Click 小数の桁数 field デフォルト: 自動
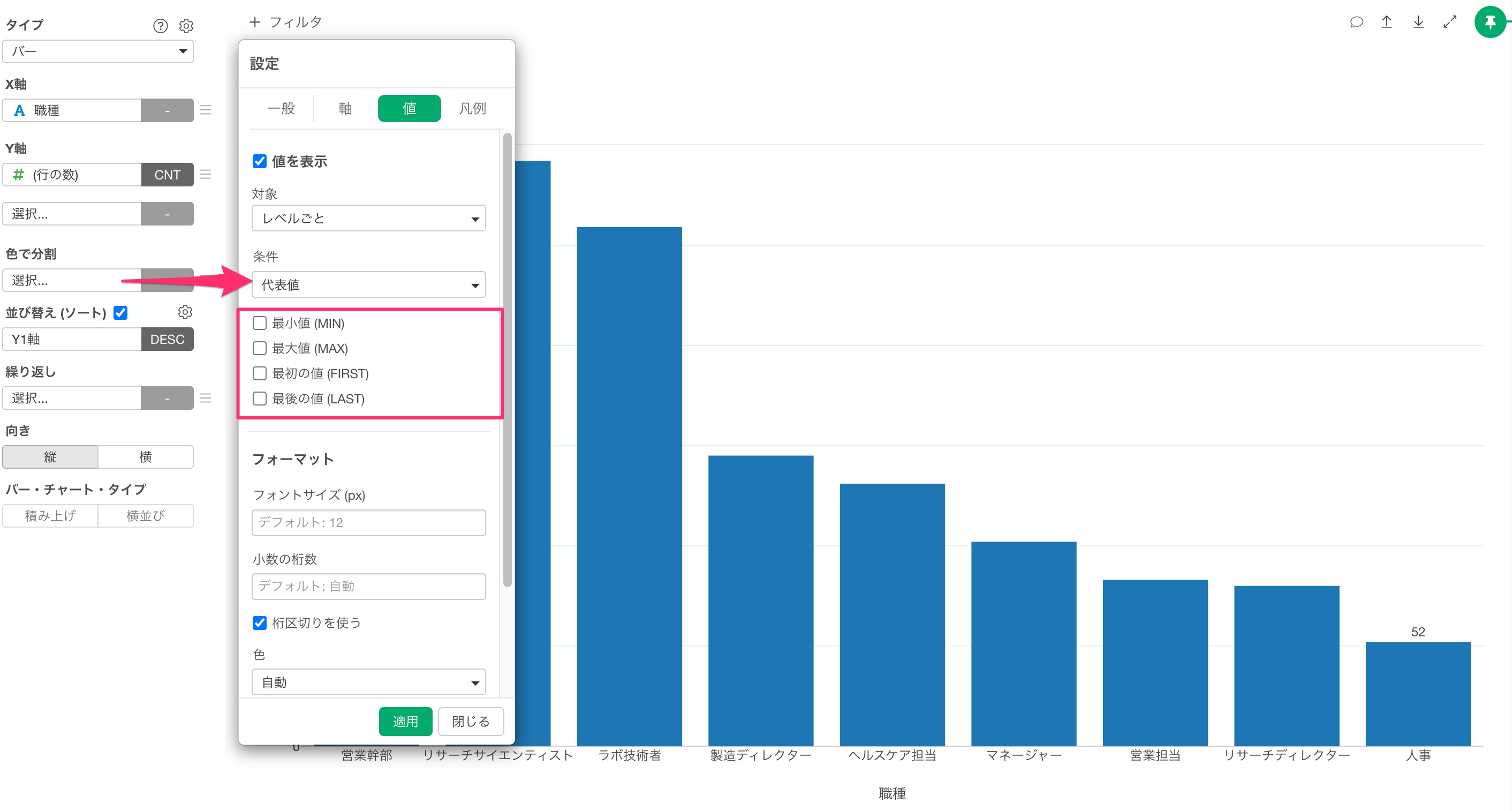 coord(368,586)
